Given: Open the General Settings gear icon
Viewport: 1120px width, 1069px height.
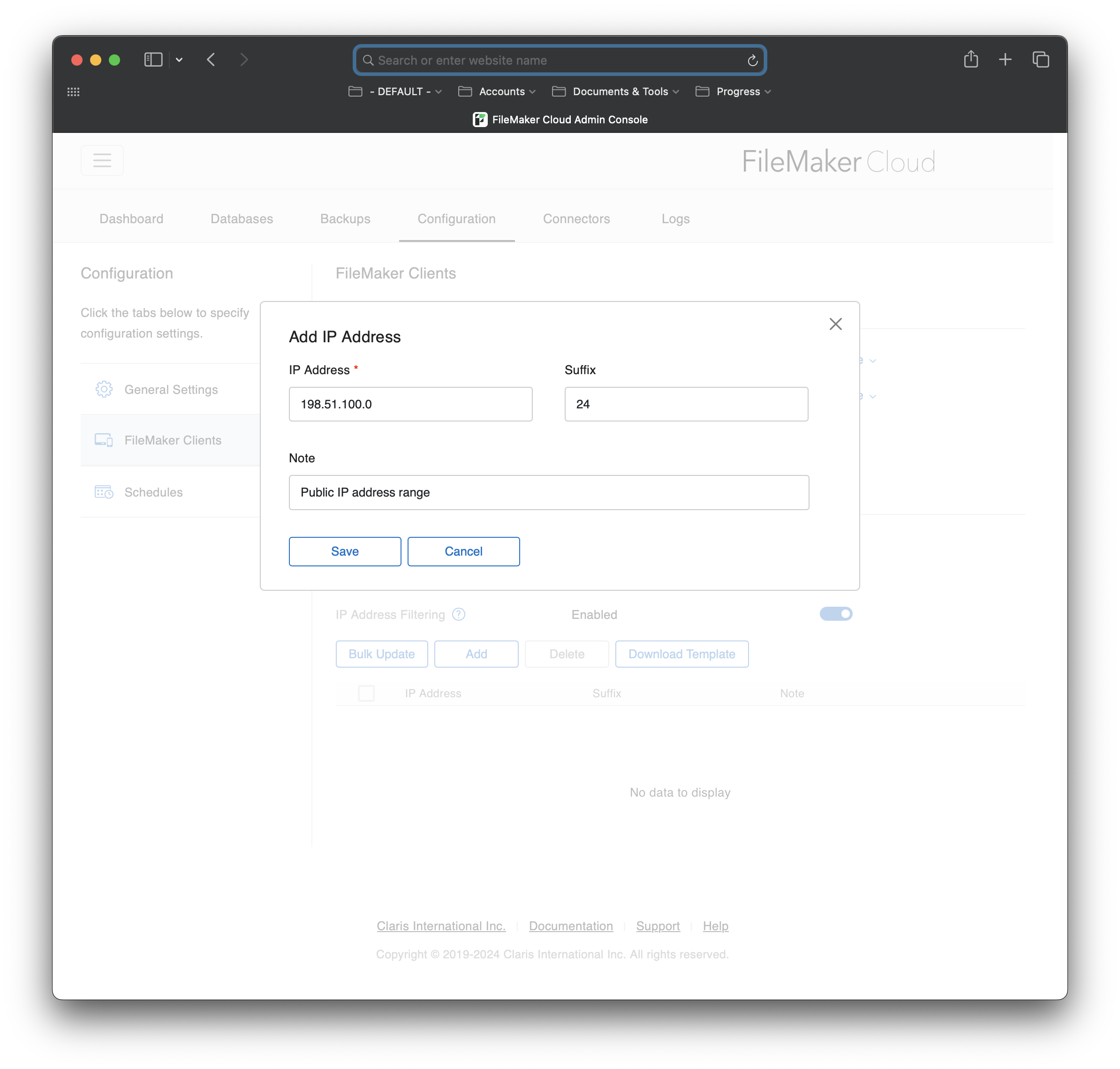Looking at the screenshot, I should point(104,389).
